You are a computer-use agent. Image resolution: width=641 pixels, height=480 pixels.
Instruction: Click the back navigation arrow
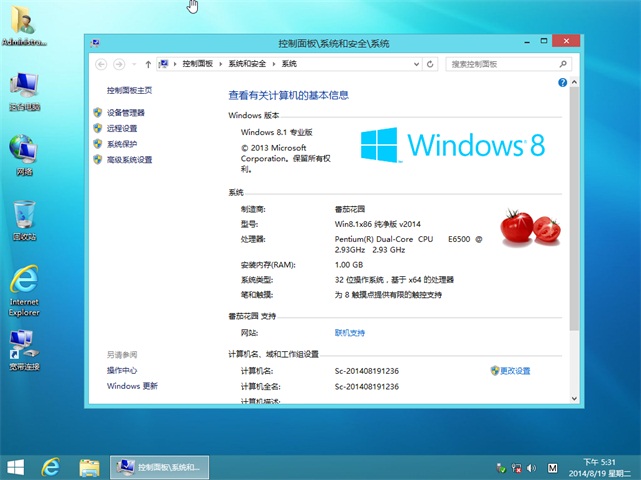point(101,63)
